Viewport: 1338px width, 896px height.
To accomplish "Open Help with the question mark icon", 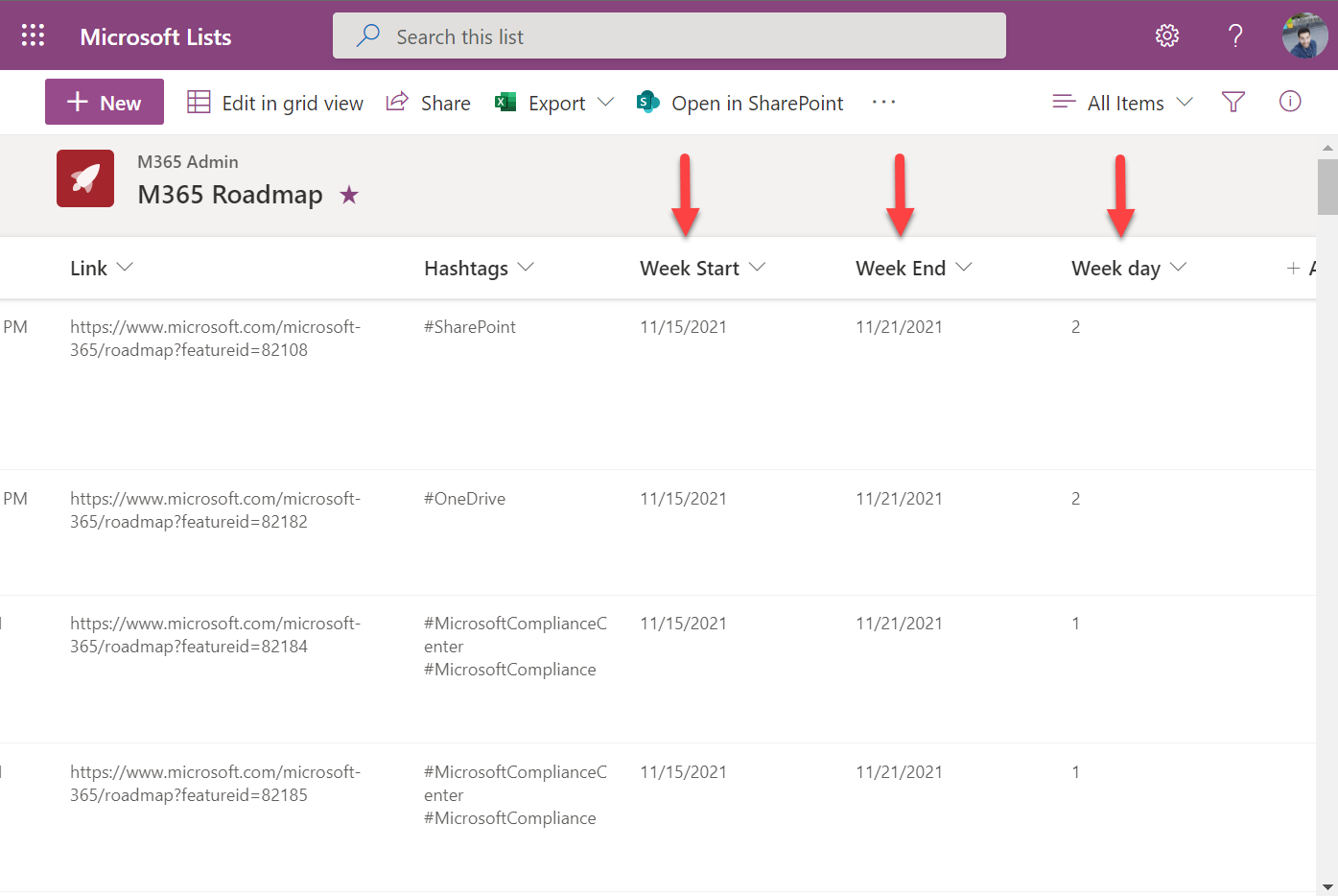I will (x=1235, y=35).
